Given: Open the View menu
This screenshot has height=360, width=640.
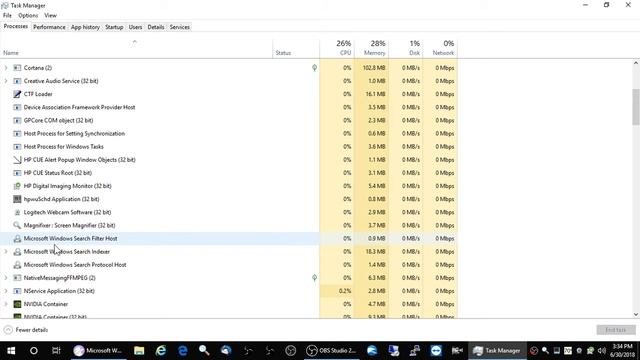Looking at the screenshot, I should (51, 16).
